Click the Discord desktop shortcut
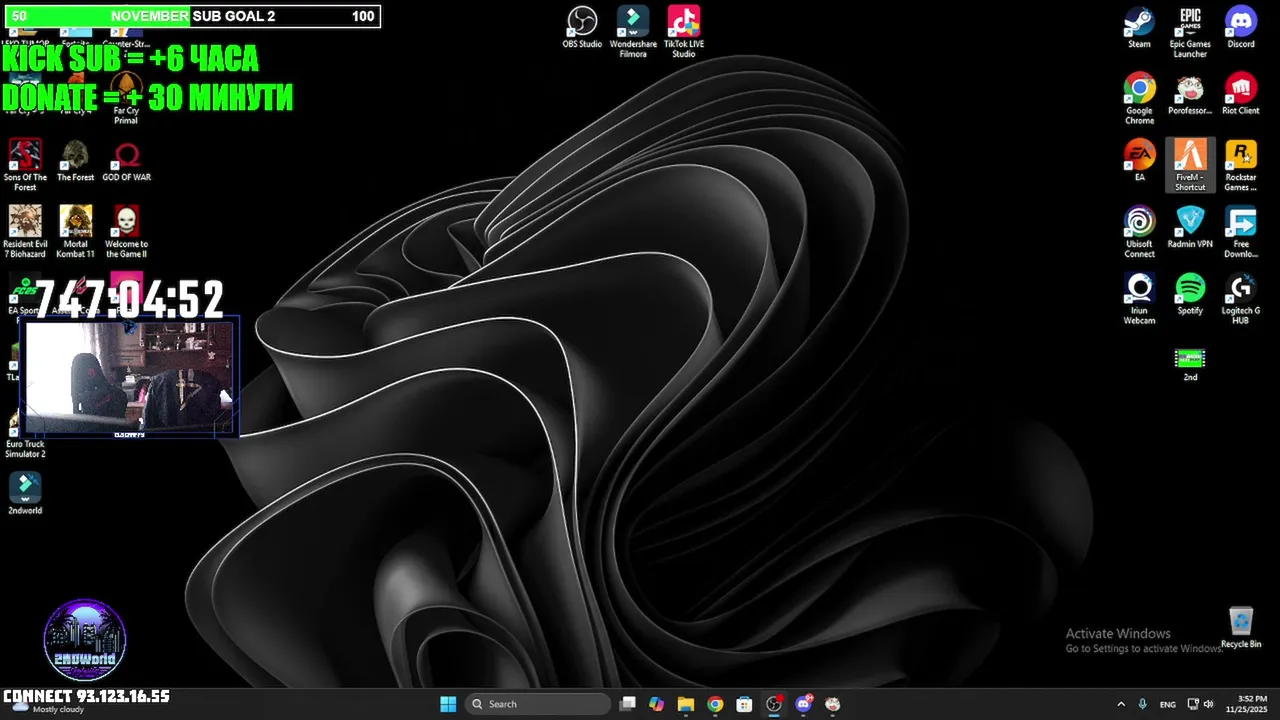Image resolution: width=1280 pixels, height=720 pixels. coord(1241,28)
